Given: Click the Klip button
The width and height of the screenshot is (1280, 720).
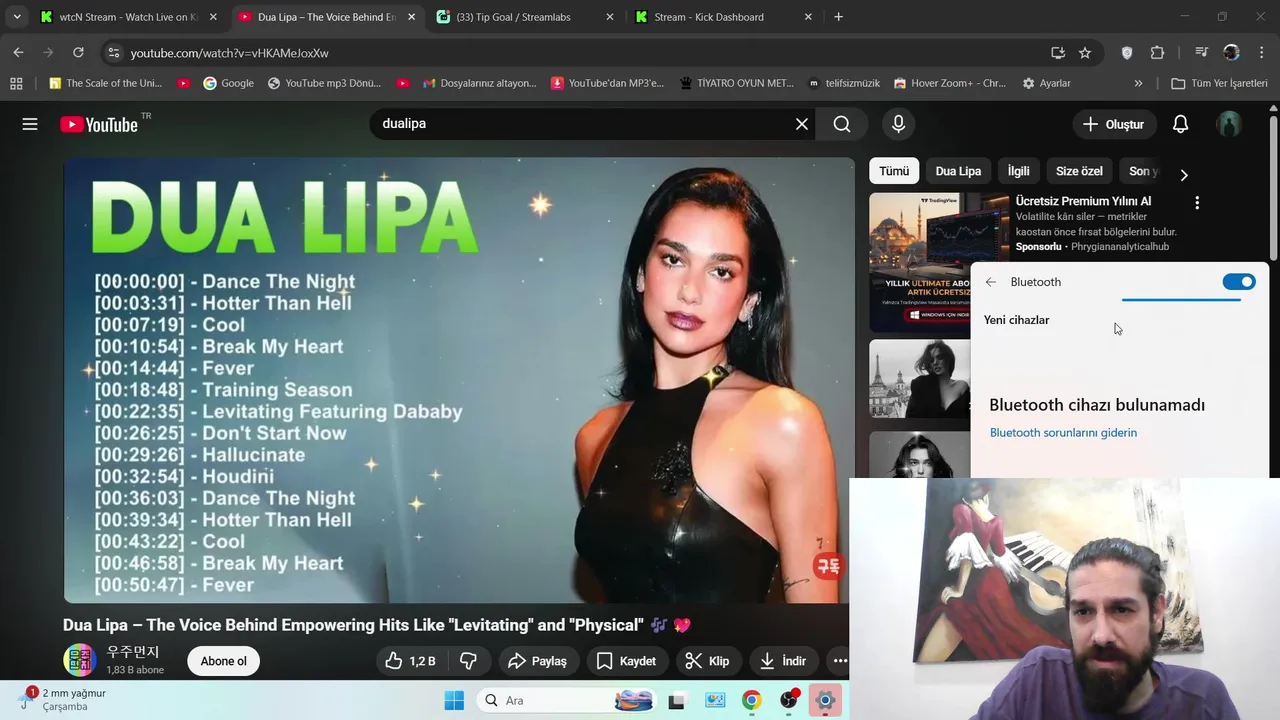Looking at the screenshot, I should (x=707, y=661).
